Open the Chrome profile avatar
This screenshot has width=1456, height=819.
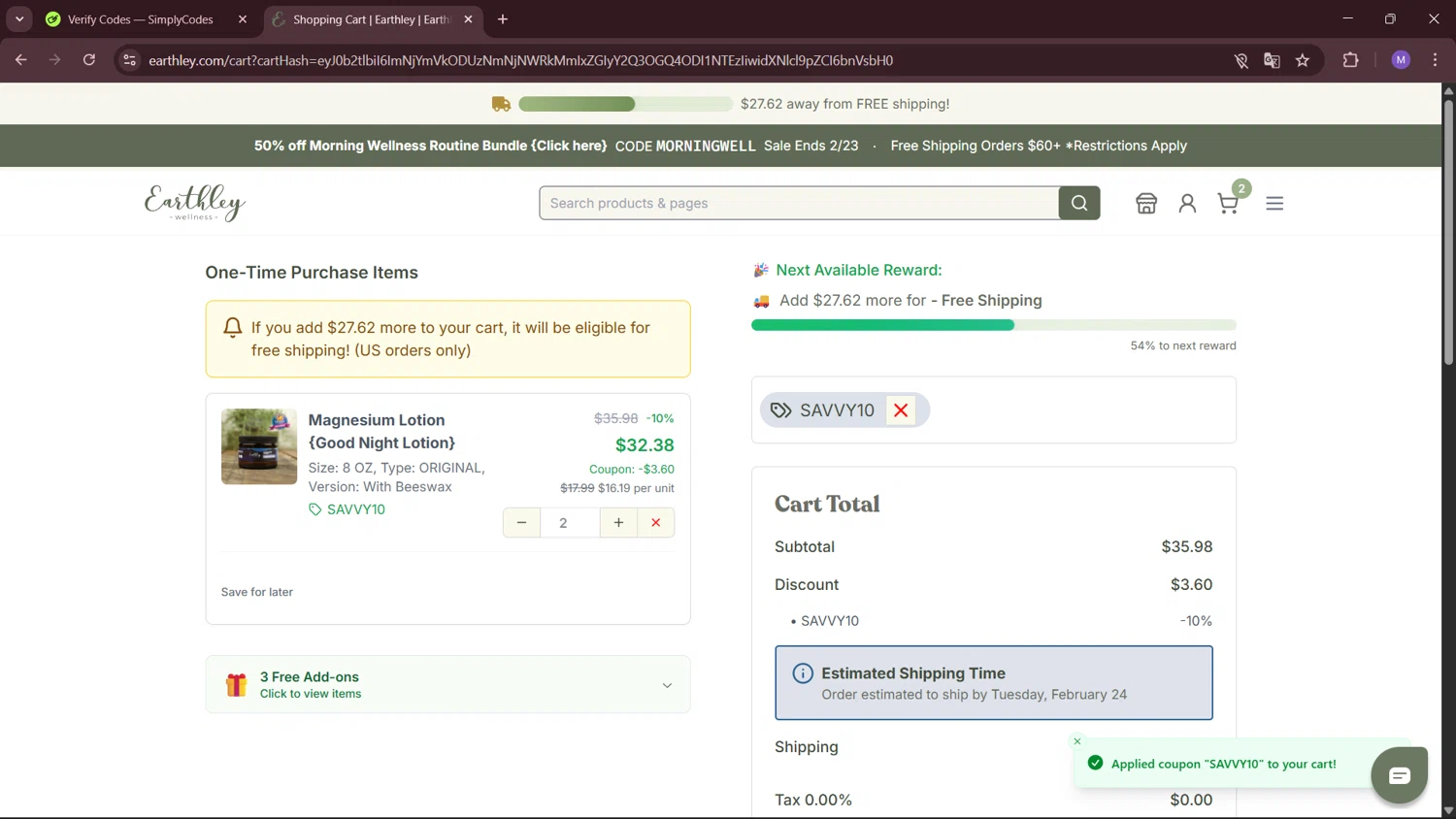pos(1401,60)
